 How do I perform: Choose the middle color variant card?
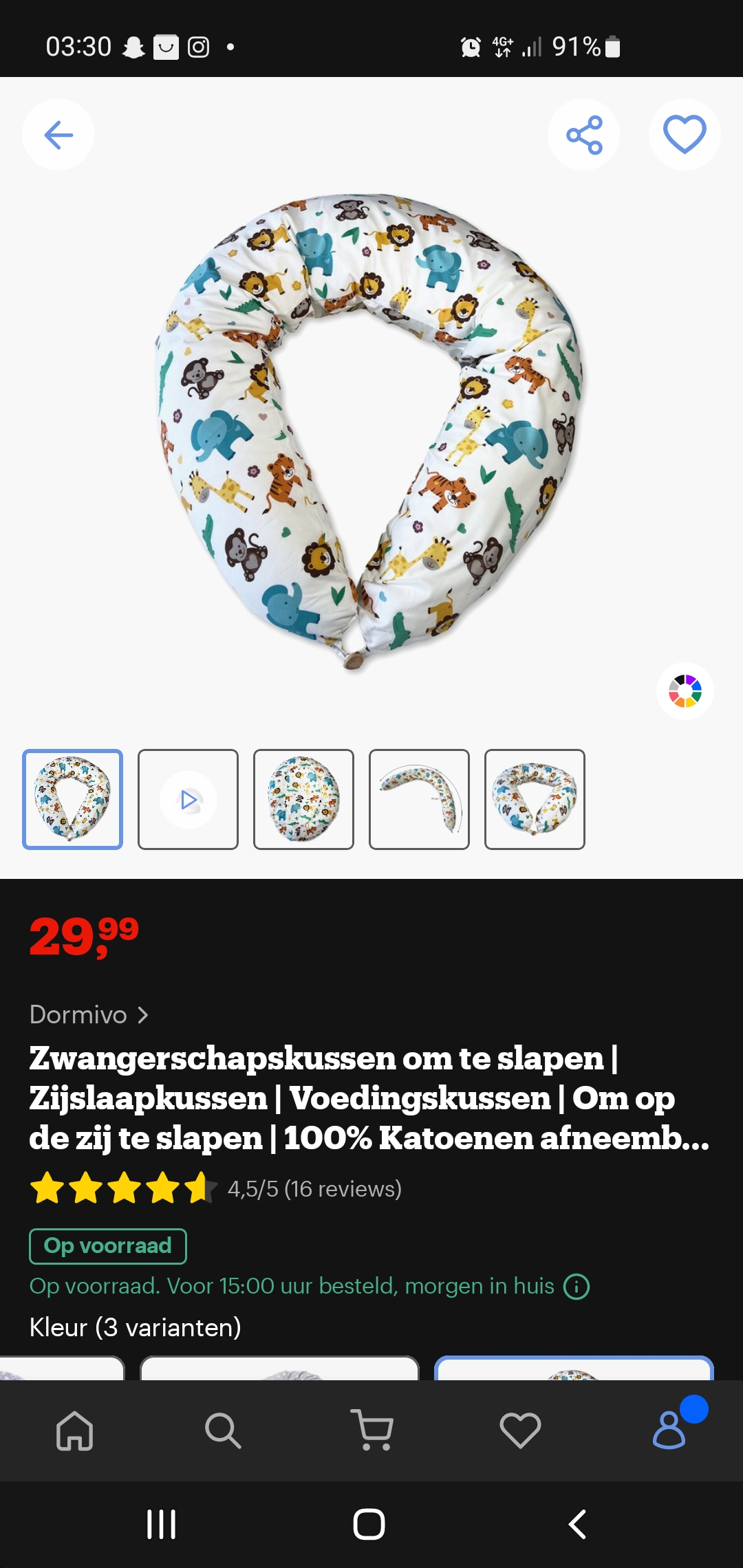[280, 1368]
